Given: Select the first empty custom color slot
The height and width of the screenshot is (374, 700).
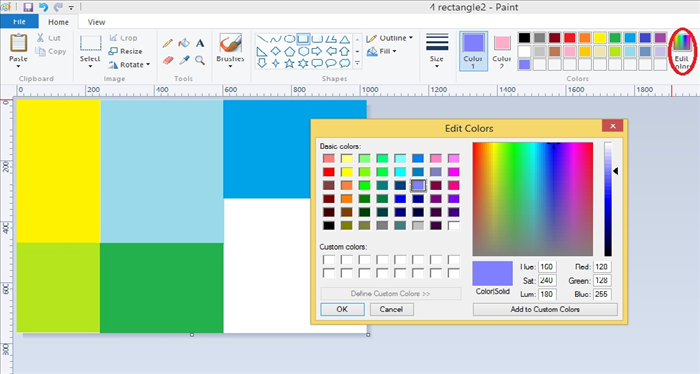Looking at the screenshot, I should [x=329, y=260].
